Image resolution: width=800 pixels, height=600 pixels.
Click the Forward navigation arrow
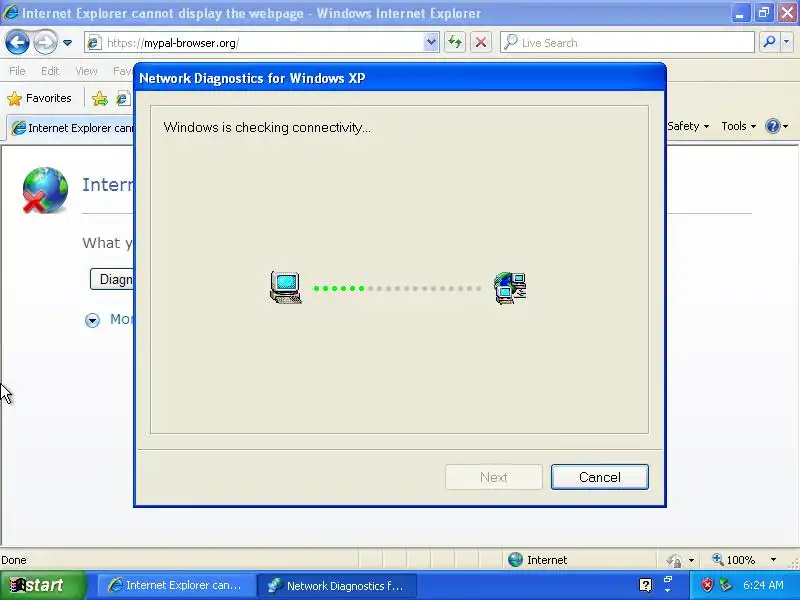click(x=45, y=42)
